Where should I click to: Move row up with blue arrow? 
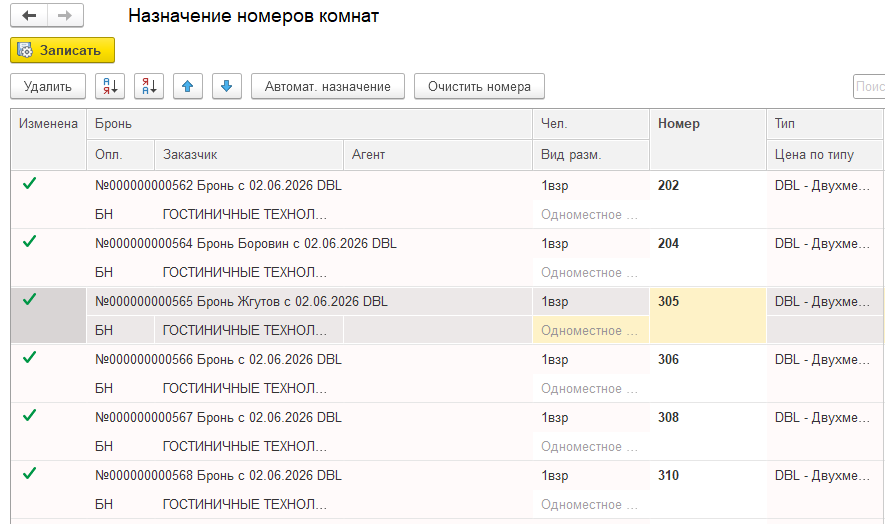click(188, 86)
